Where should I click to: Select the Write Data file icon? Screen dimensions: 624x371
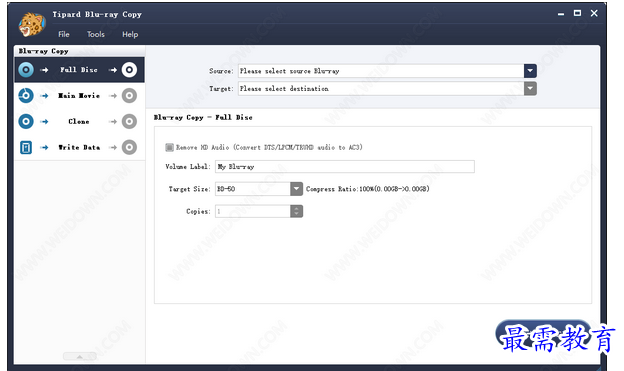[26, 147]
